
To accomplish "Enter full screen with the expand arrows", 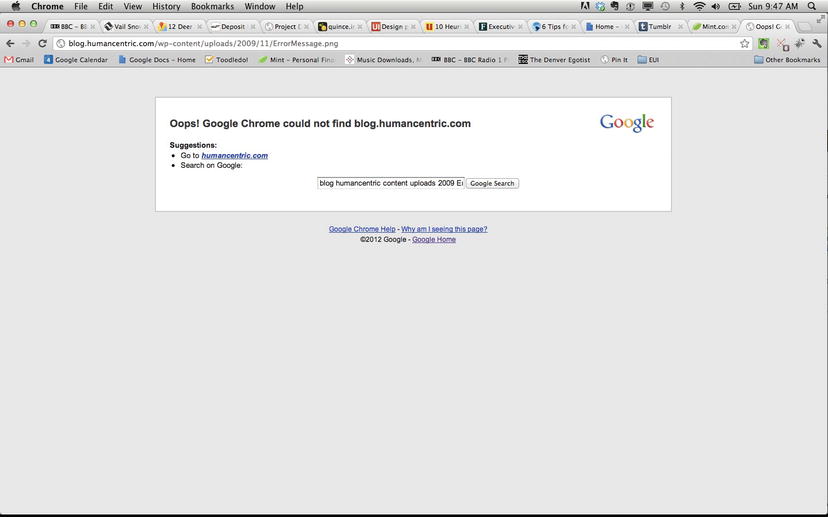I will click(820, 19).
